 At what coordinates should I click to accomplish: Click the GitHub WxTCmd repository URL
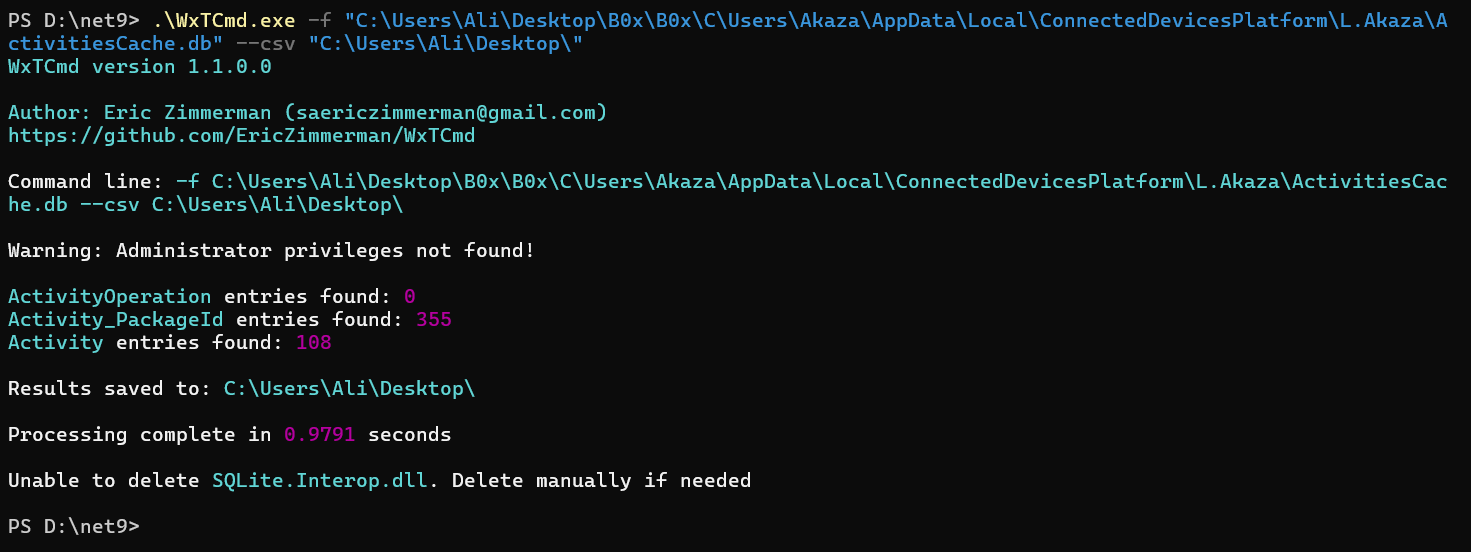click(241, 135)
